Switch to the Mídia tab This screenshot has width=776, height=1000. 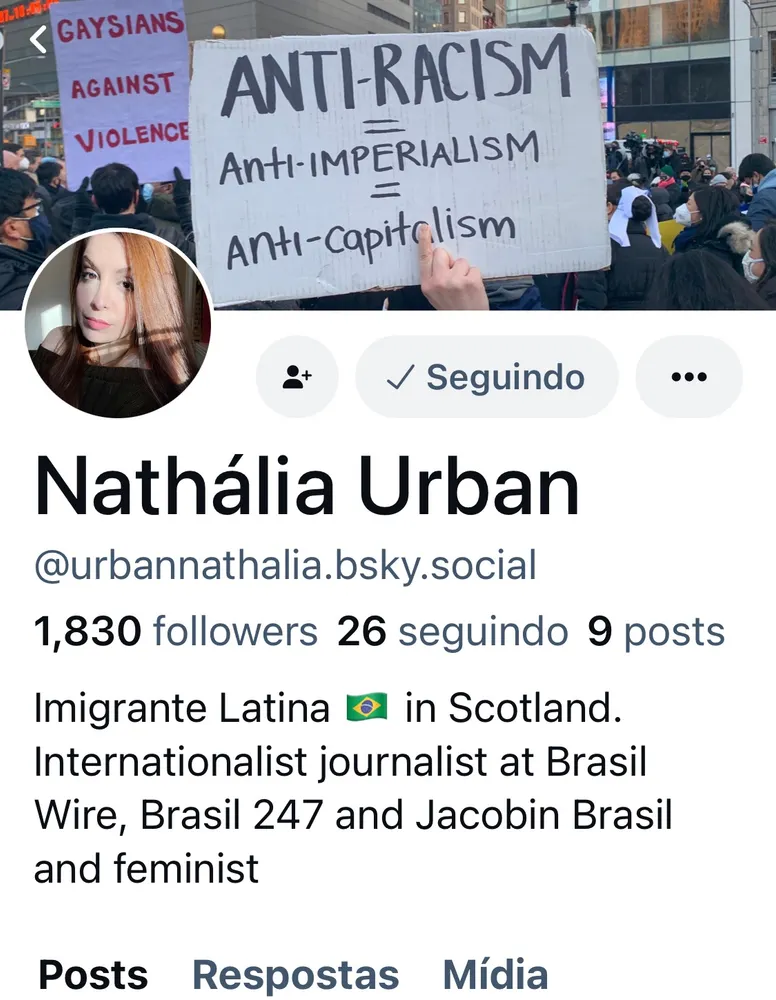495,974
